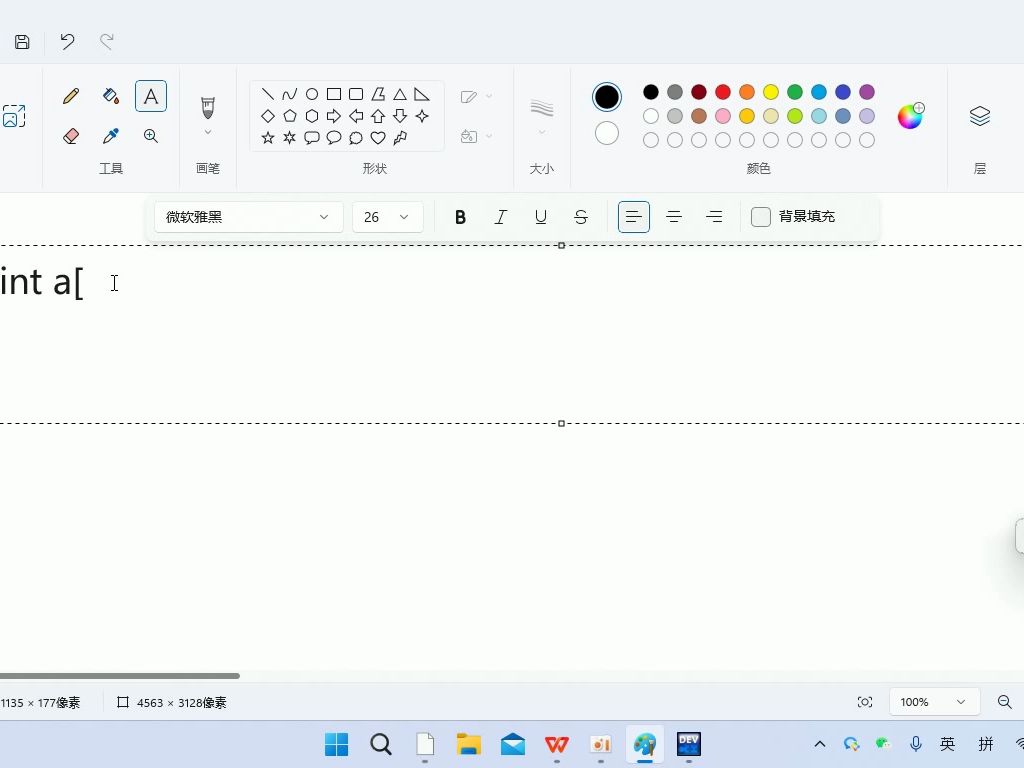1024x768 pixels.
Task: Select the heart shape
Action: pyautogui.click(x=377, y=138)
